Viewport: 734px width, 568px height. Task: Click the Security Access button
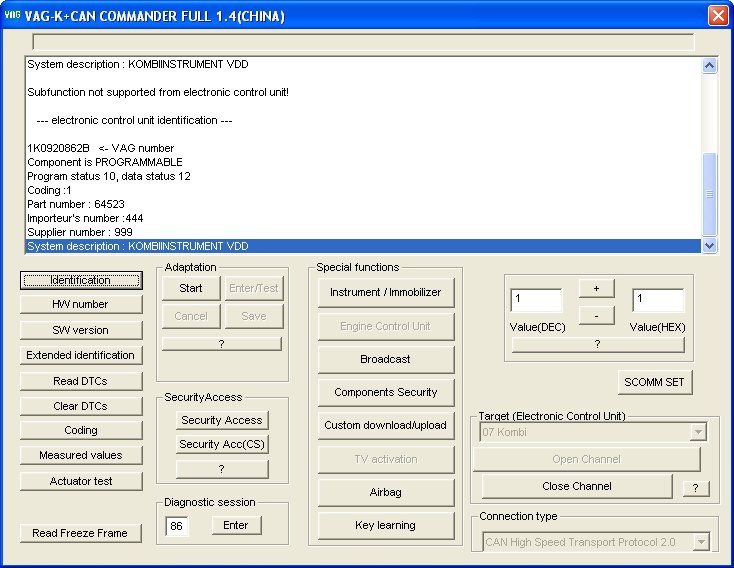tap(222, 420)
